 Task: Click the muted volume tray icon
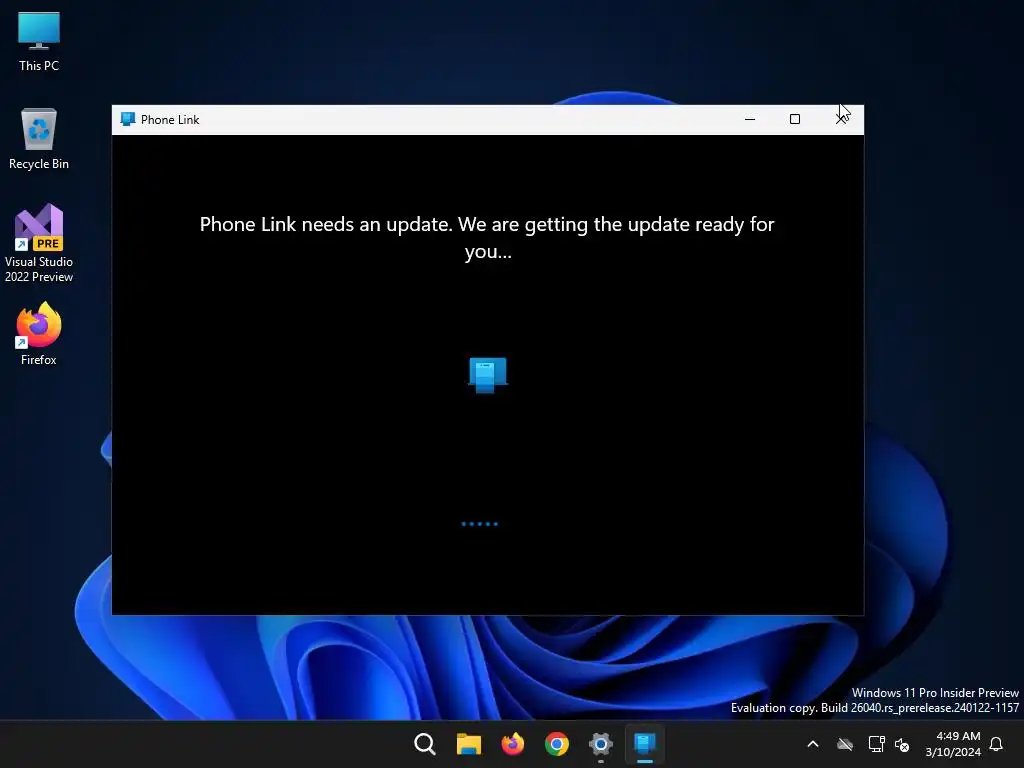[x=902, y=744]
